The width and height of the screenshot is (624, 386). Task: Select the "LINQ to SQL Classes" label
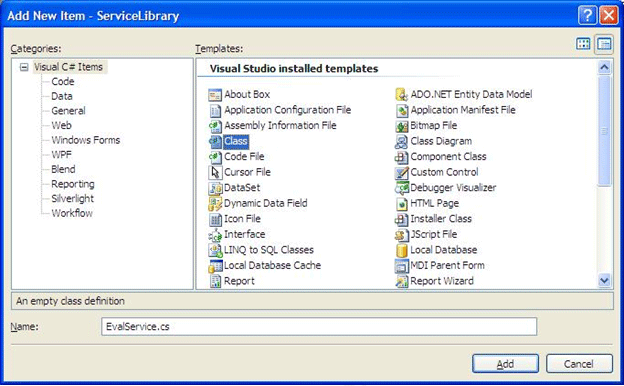coord(269,250)
